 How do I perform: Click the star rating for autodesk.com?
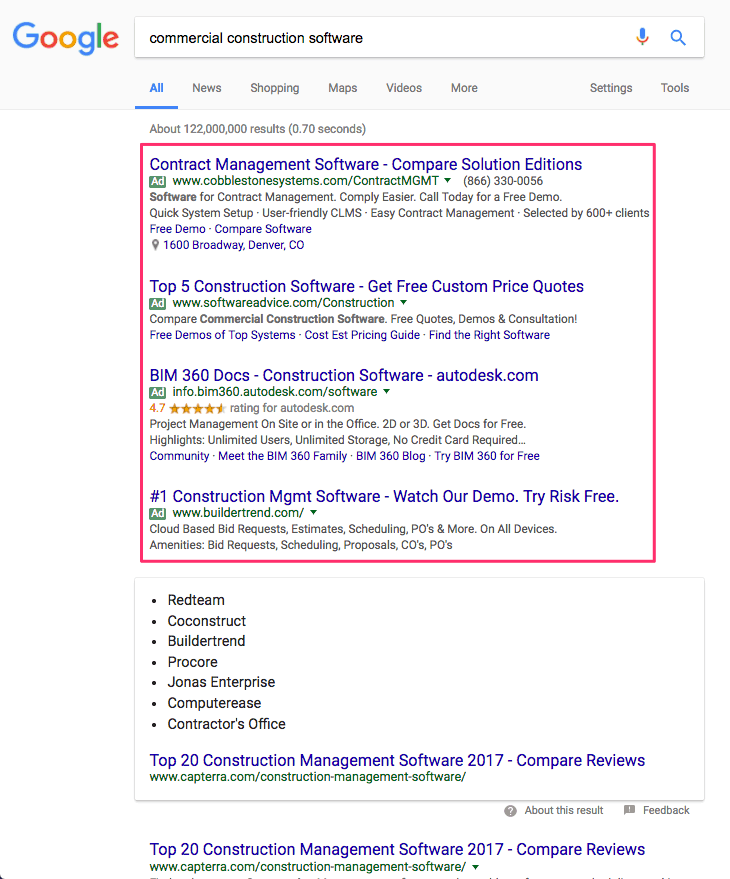pyautogui.click(x=197, y=408)
